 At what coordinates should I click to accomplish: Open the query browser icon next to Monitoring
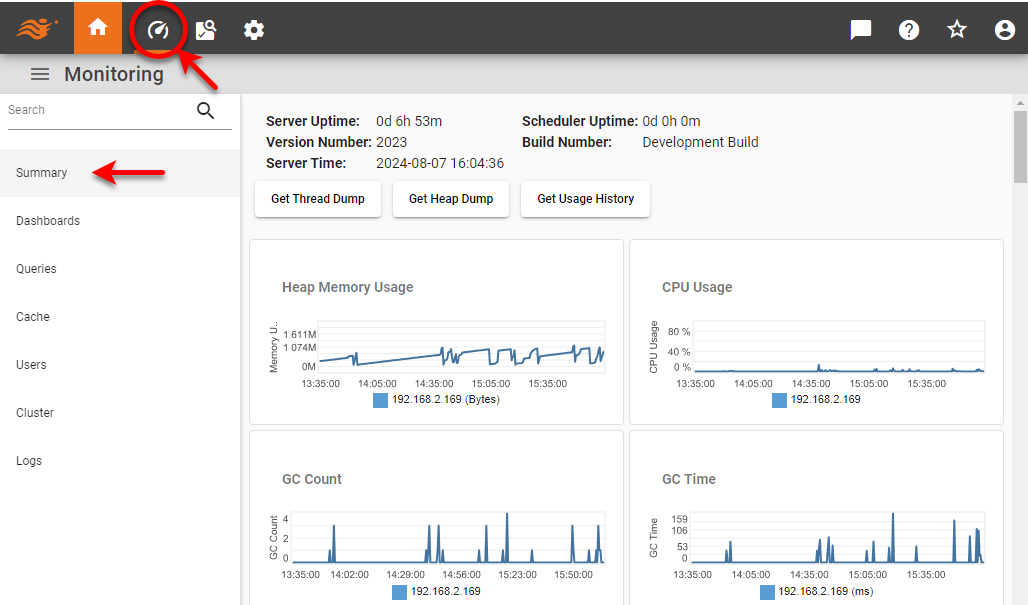(205, 29)
